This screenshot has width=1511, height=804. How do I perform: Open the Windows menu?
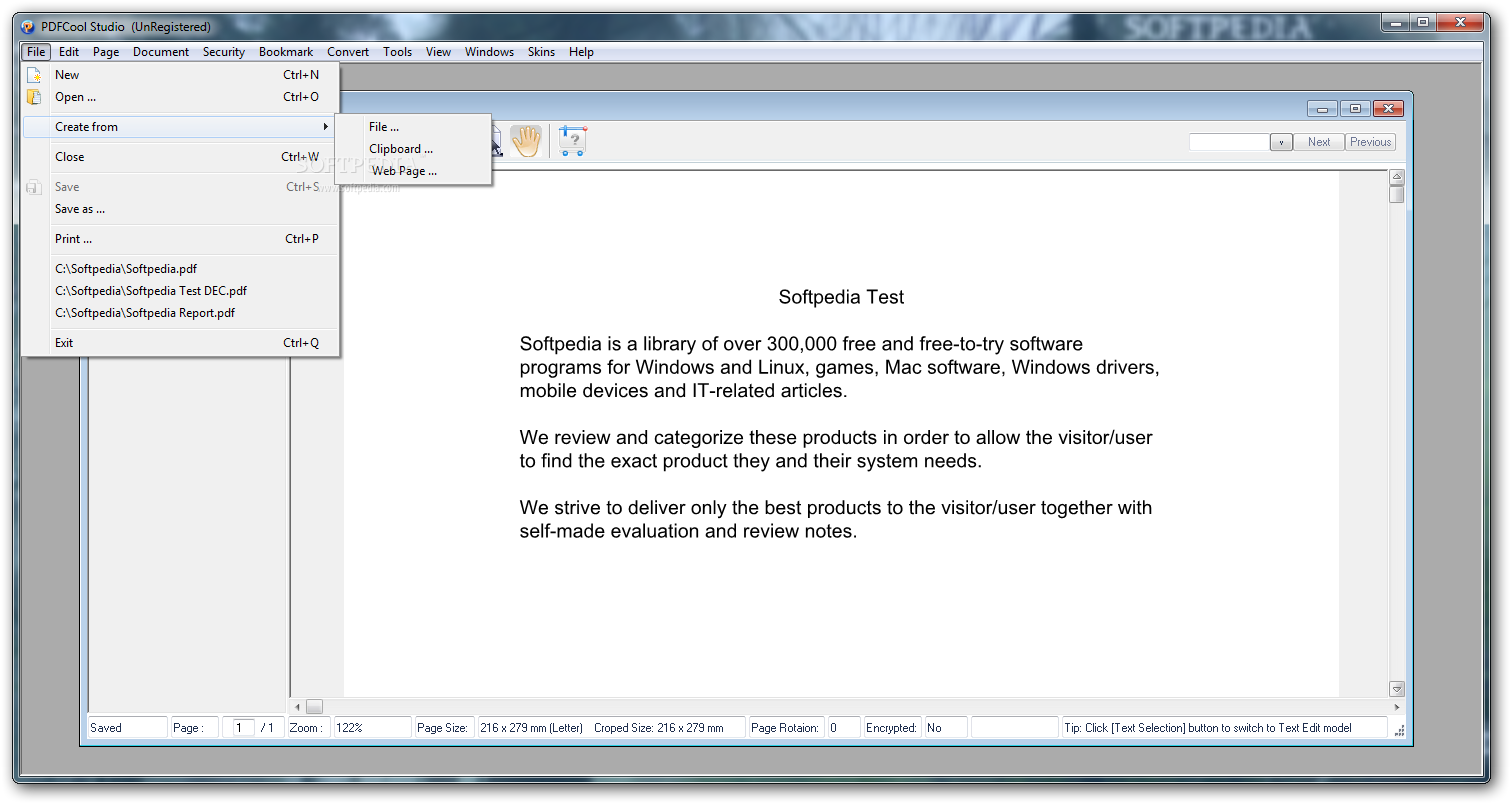(489, 52)
